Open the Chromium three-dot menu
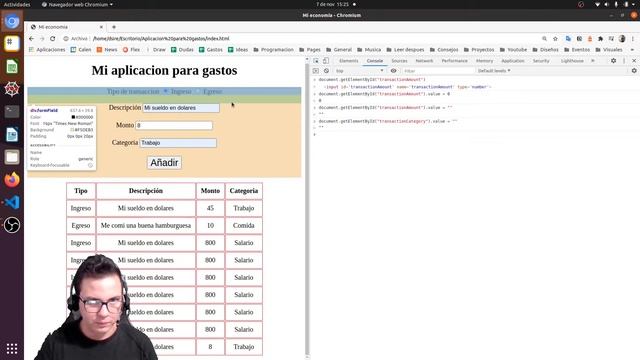Screen dimensions: 640x360 [633, 38]
